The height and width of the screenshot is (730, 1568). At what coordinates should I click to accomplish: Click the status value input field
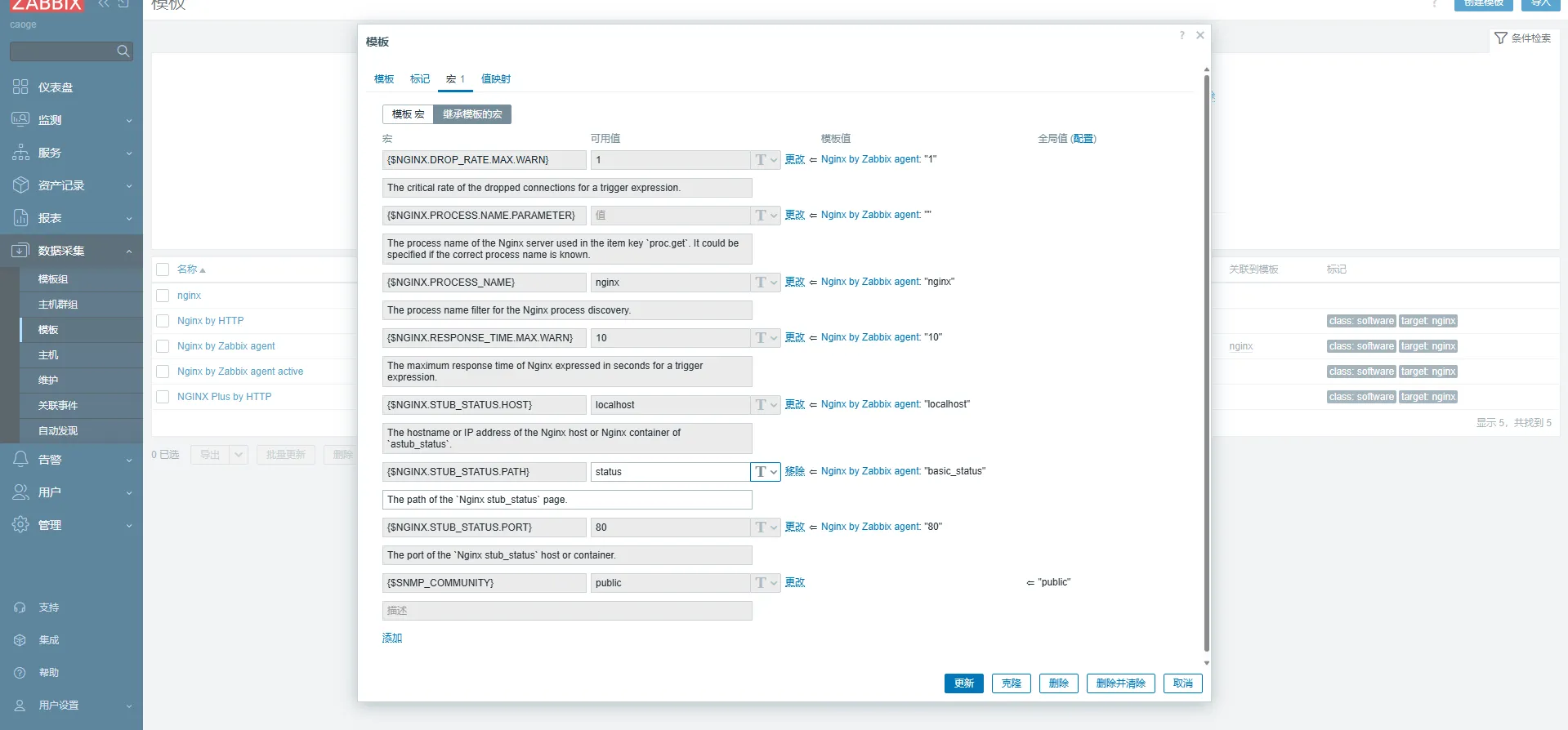(x=671, y=472)
